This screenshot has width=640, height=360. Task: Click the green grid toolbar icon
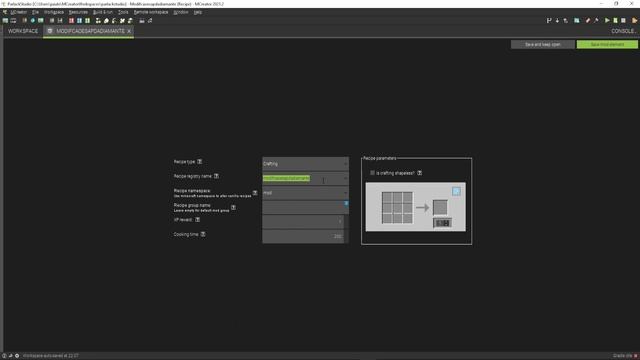[x=87, y=20]
